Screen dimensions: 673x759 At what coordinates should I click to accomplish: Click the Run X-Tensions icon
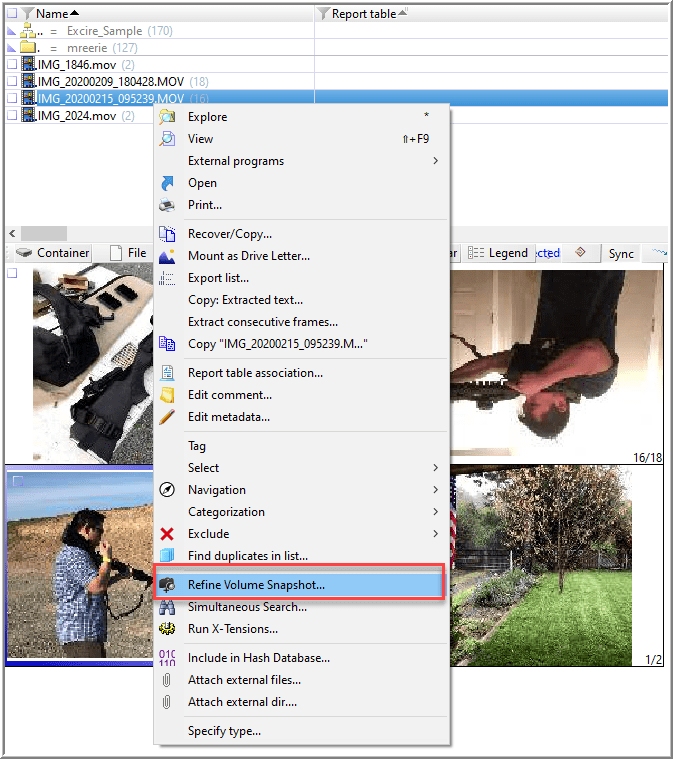tap(167, 629)
